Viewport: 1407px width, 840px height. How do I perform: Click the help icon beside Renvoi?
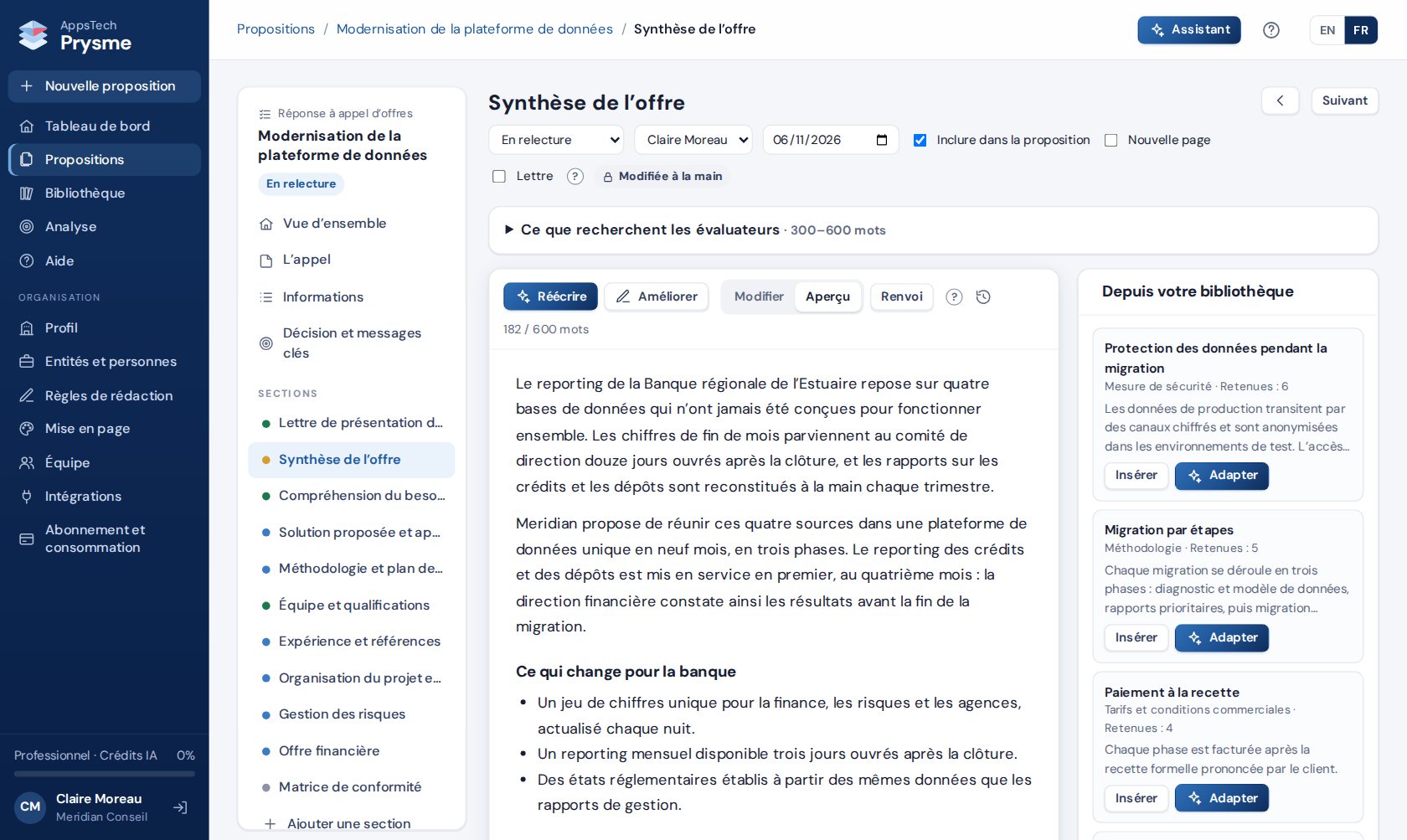tap(954, 297)
